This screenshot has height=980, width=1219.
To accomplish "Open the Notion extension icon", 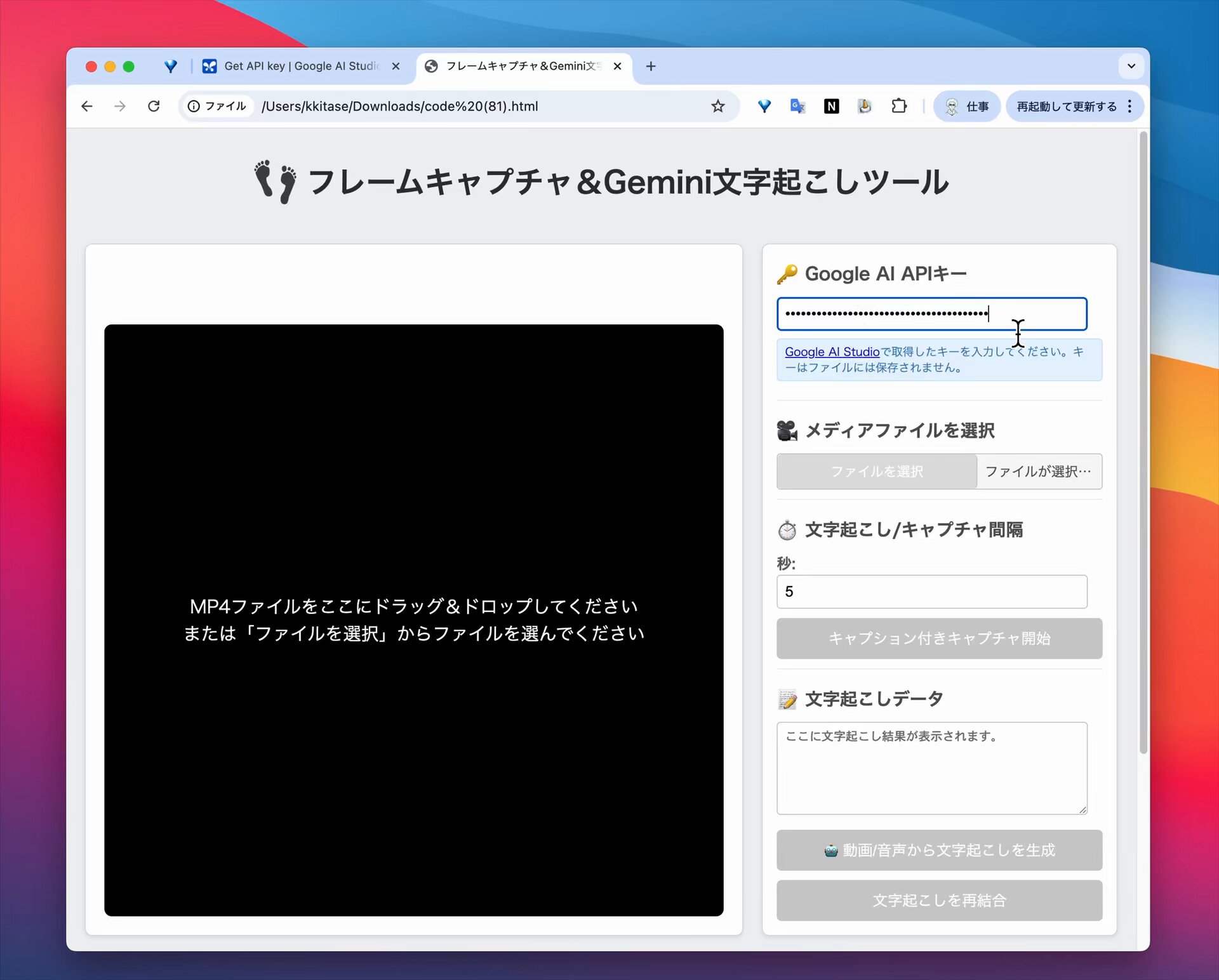I will 831,106.
